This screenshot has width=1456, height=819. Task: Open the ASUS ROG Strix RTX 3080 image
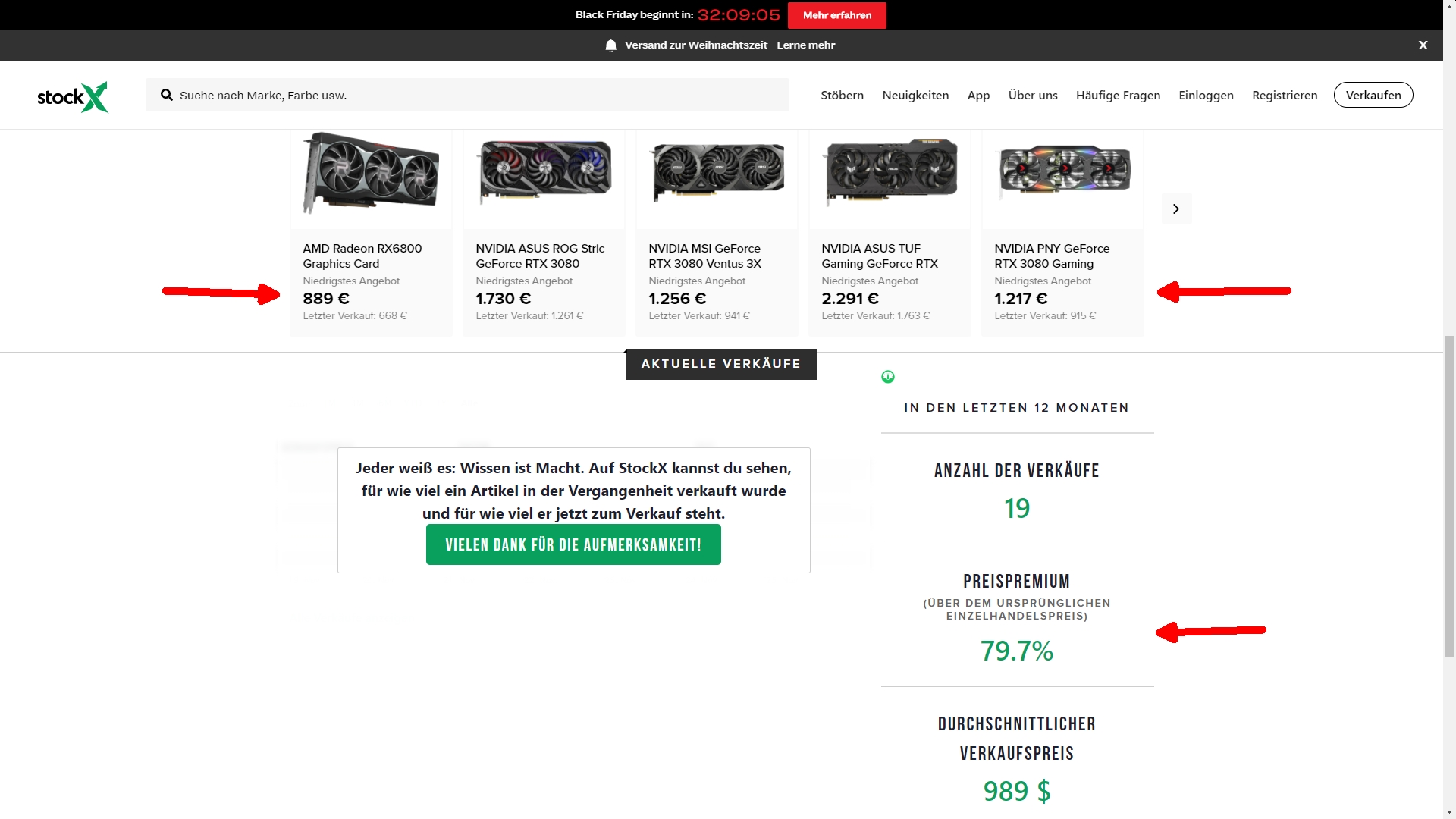tap(544, 171)
